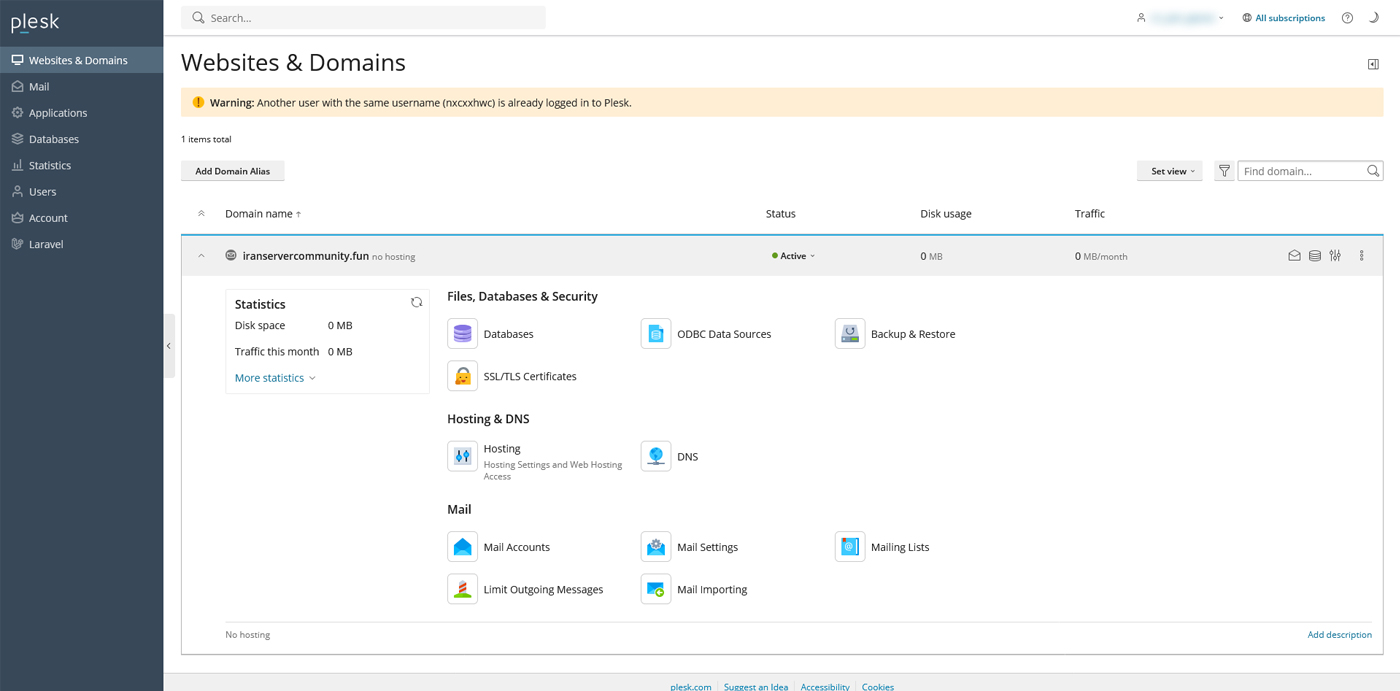Open the Set view dropdown
The height and width of the screenshot is (691, 1400).
click(x=1170, y=171)
